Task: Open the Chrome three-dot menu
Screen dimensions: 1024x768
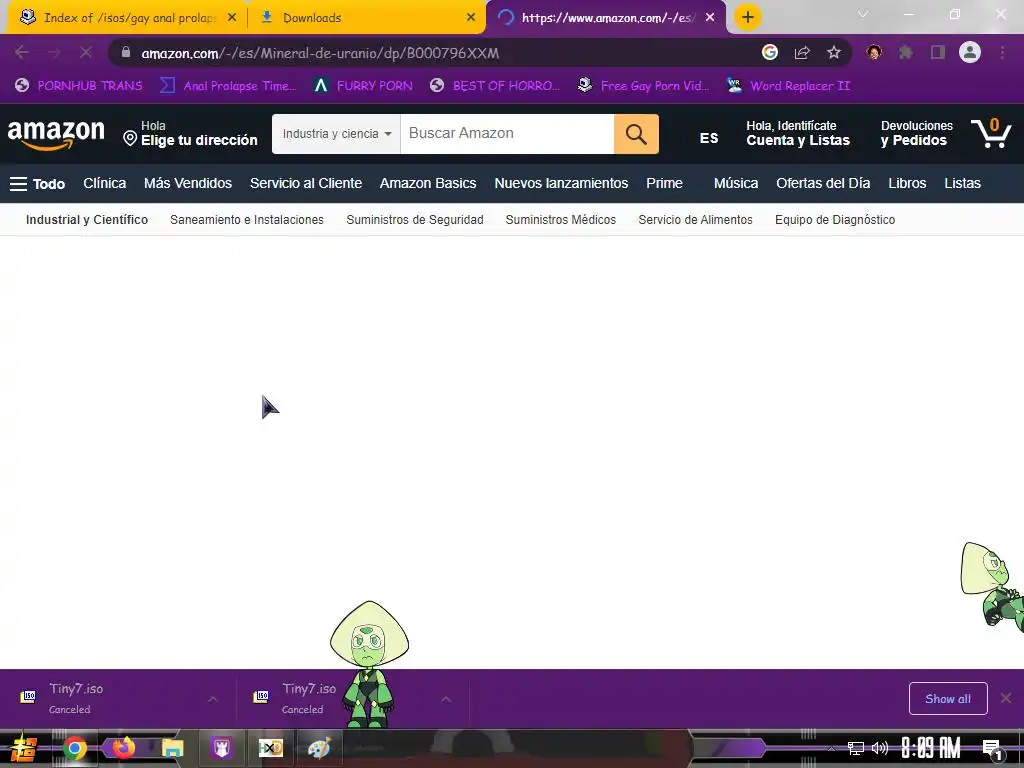Action: pyautogui.click(x=1002, y=52)
